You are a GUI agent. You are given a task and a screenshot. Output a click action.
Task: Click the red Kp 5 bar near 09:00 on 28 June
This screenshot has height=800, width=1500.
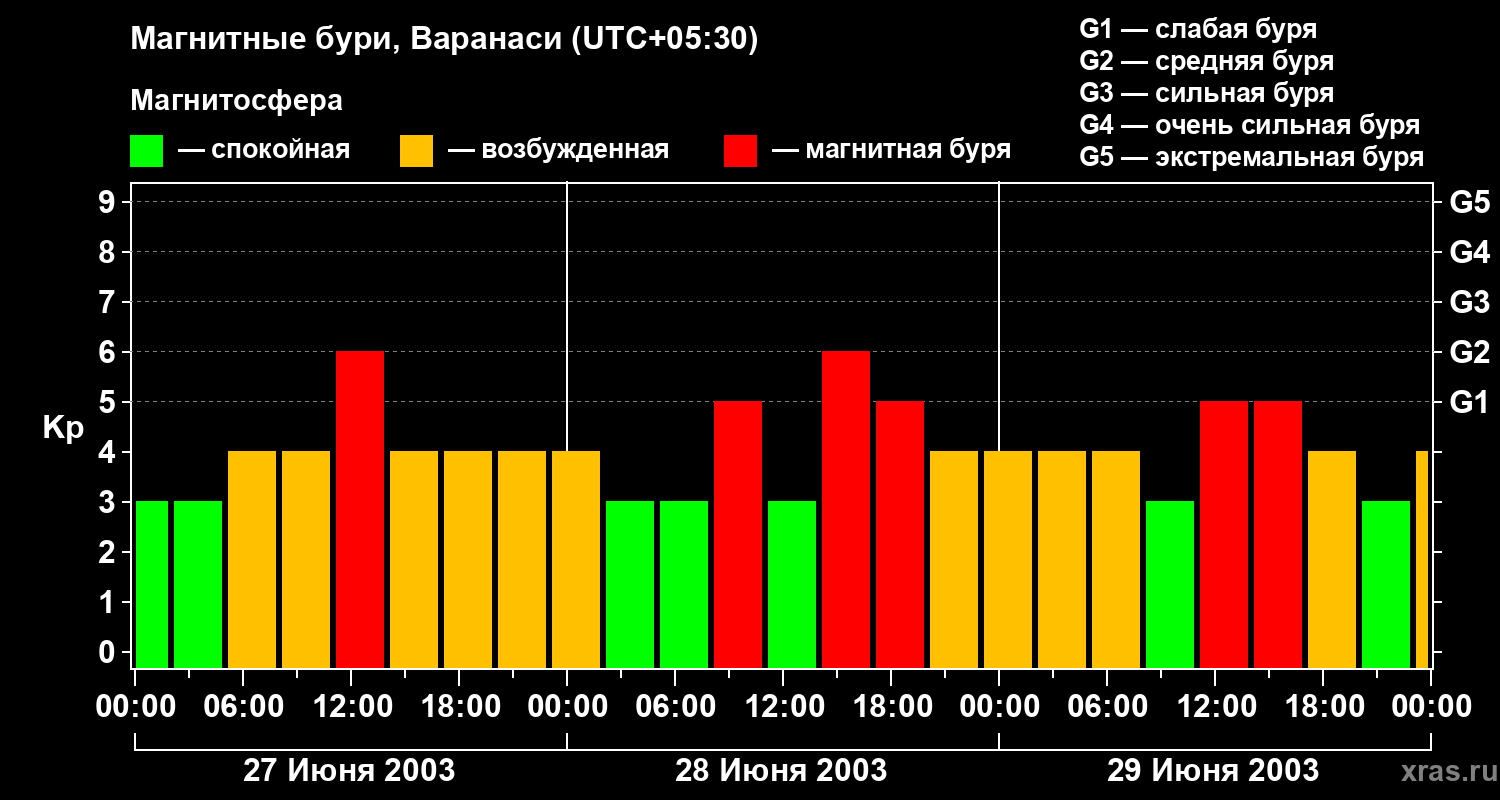pyautogui.click(x=738, y=534)
